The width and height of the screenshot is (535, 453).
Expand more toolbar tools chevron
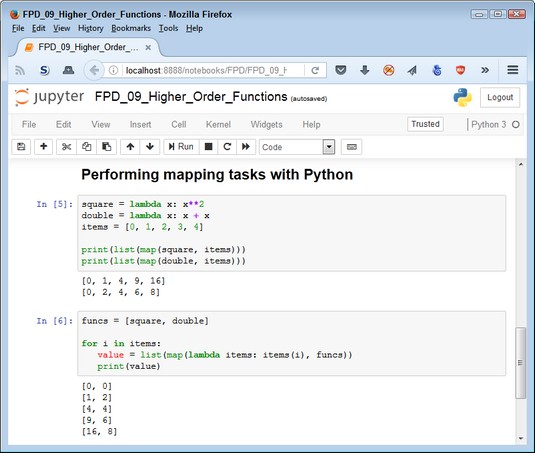click(x=485, y=70)
